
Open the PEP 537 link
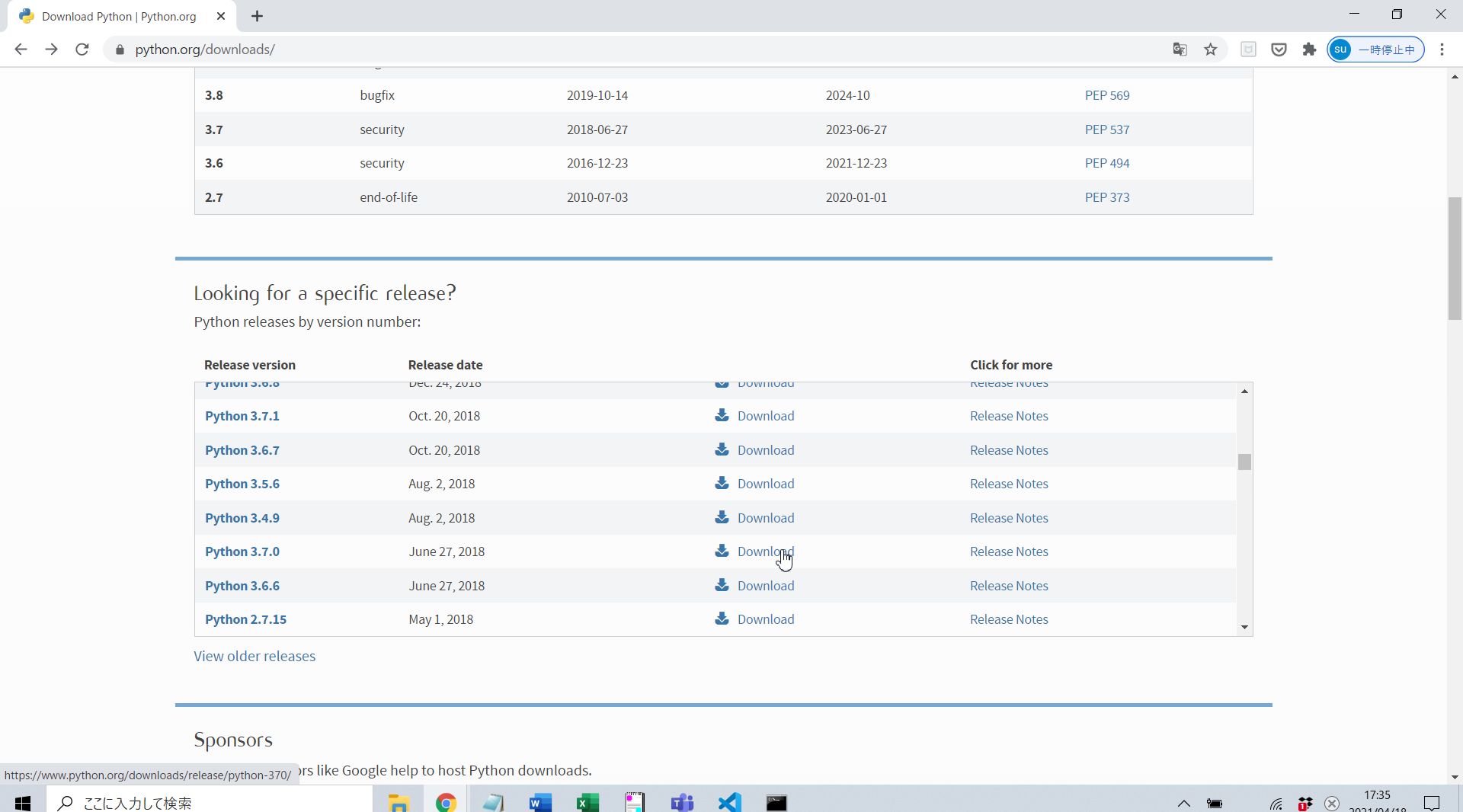pyautogui.click(x=1107, y=129)
